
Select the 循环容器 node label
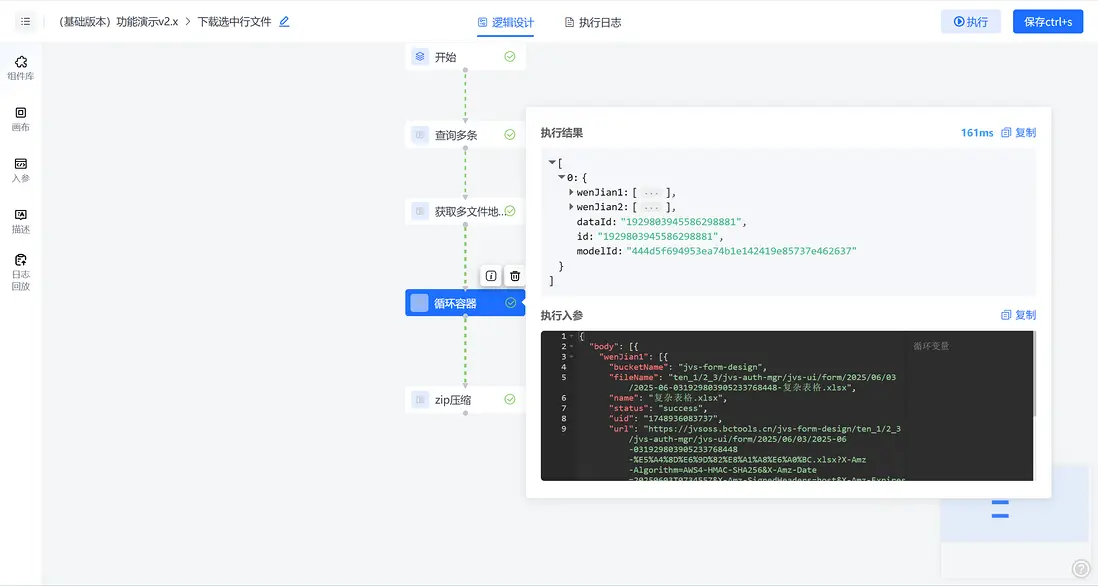[455, 303]
